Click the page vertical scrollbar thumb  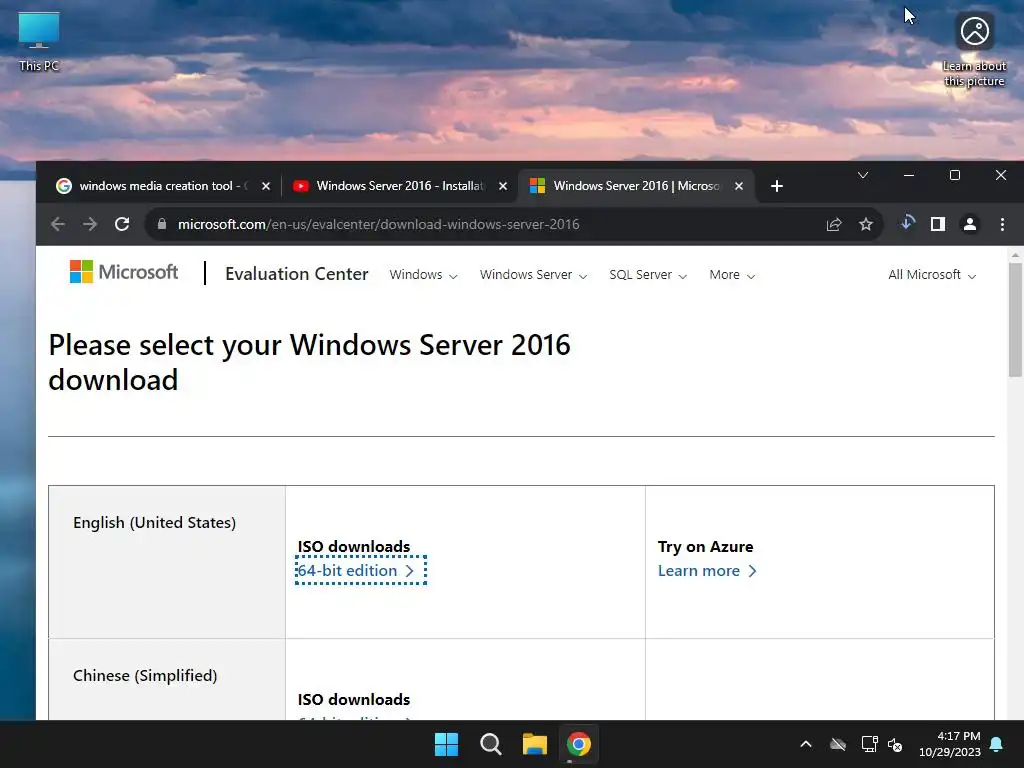coord(1015,320)
